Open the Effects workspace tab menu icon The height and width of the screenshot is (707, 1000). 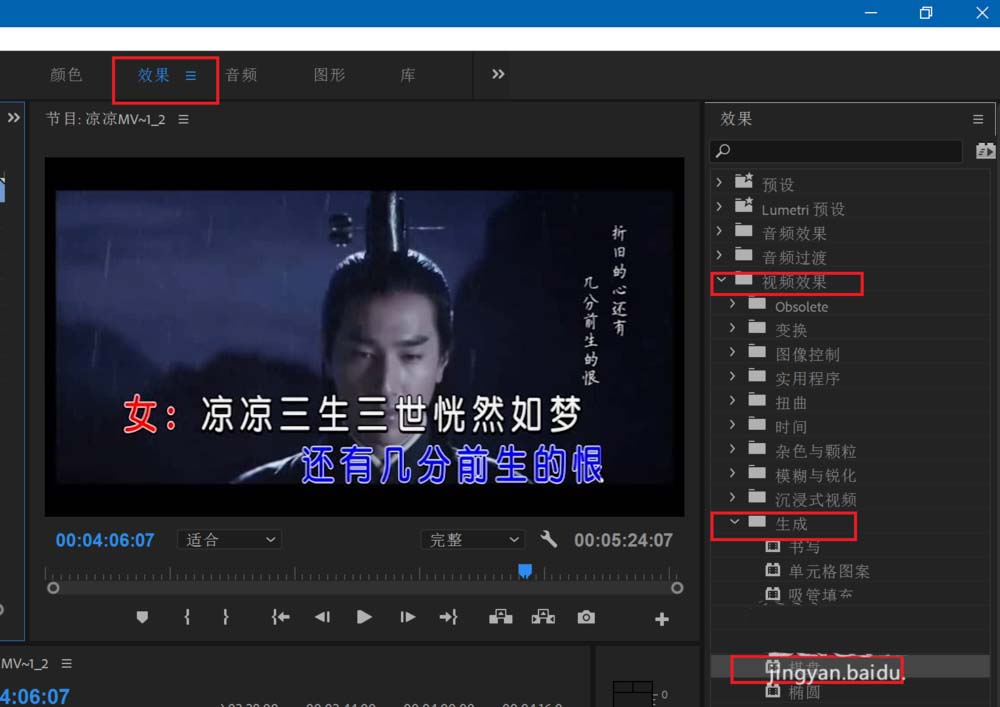[191, 76]
